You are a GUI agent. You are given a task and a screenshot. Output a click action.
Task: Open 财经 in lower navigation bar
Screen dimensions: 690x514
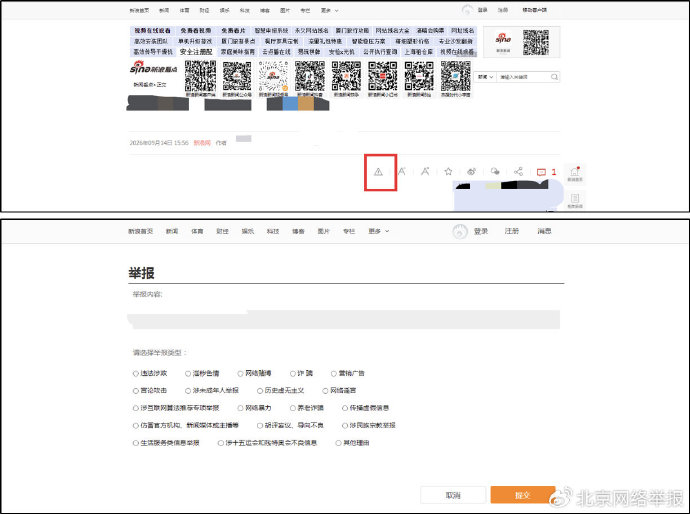(x=223, y=231)
